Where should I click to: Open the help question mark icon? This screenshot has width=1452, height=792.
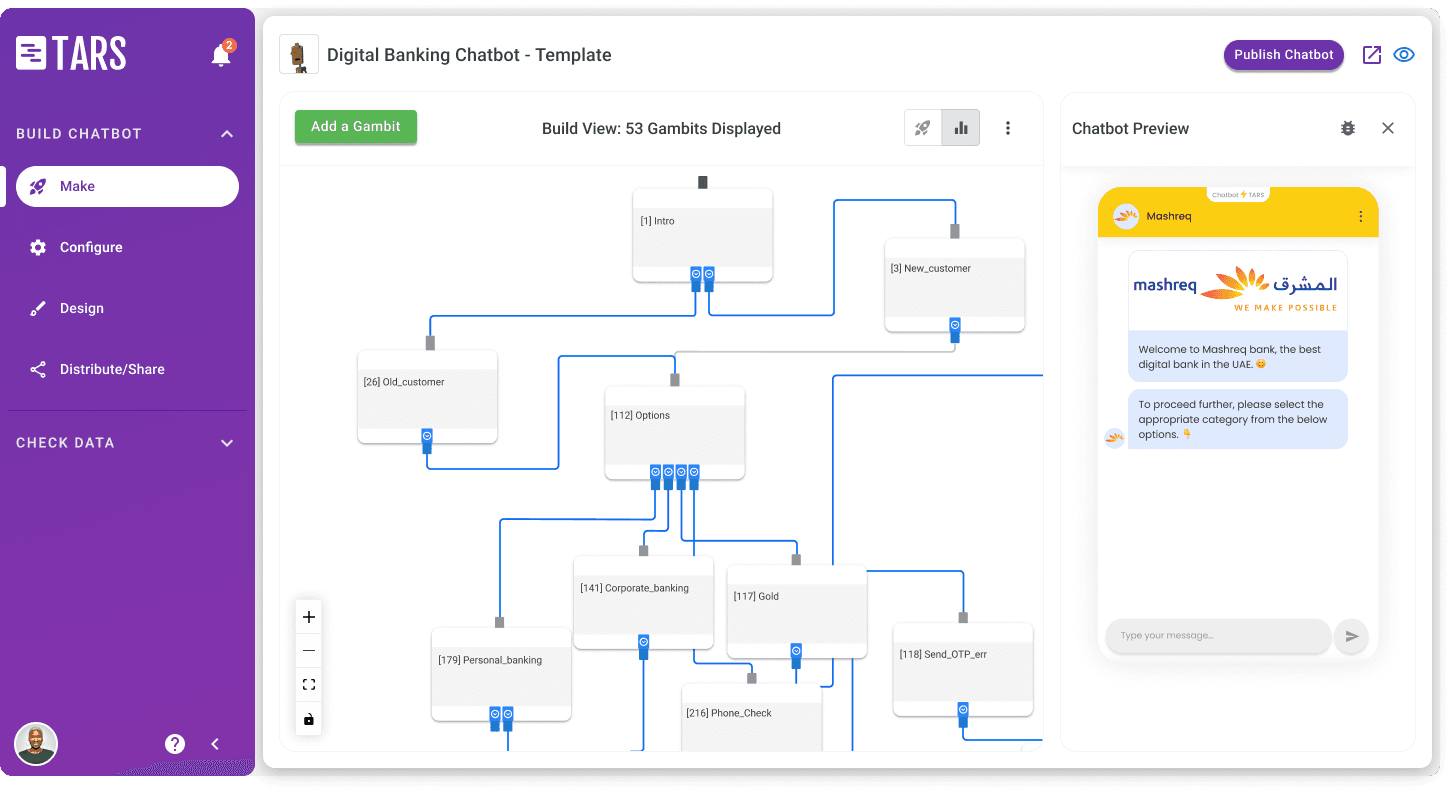[175, 744]
